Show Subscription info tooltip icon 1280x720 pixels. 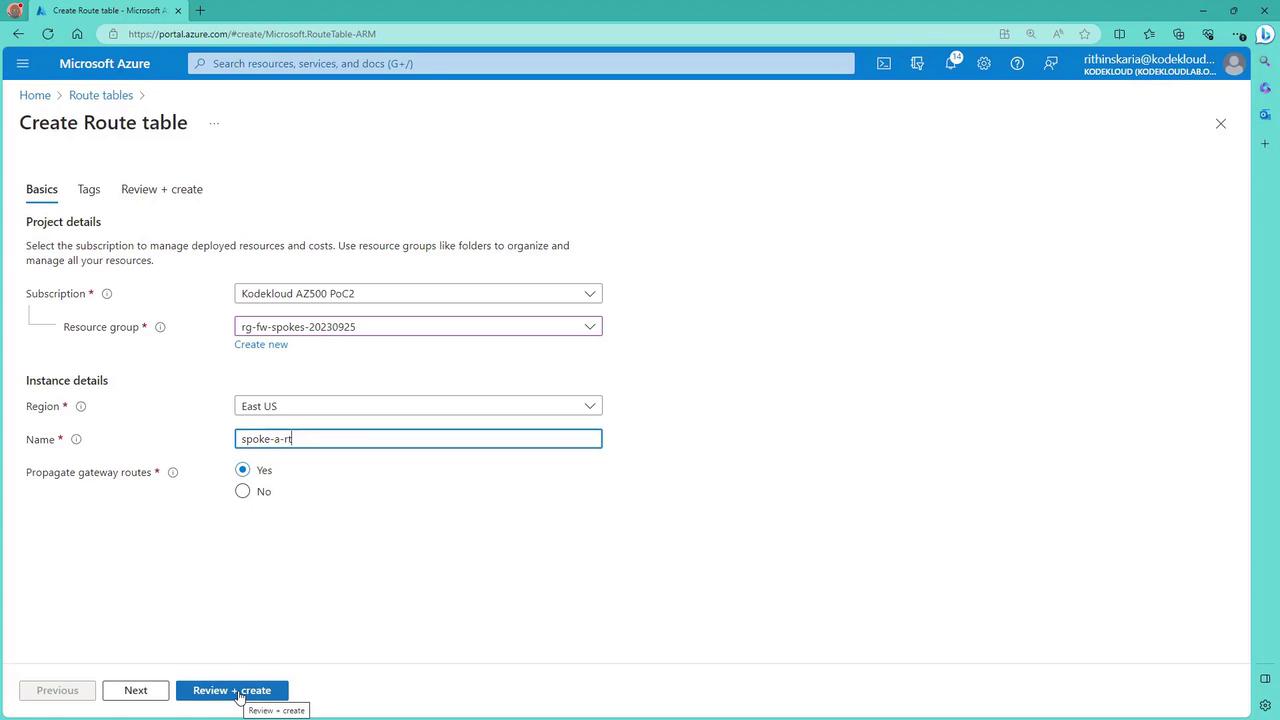pyautogui.click(x=107, y=294)
